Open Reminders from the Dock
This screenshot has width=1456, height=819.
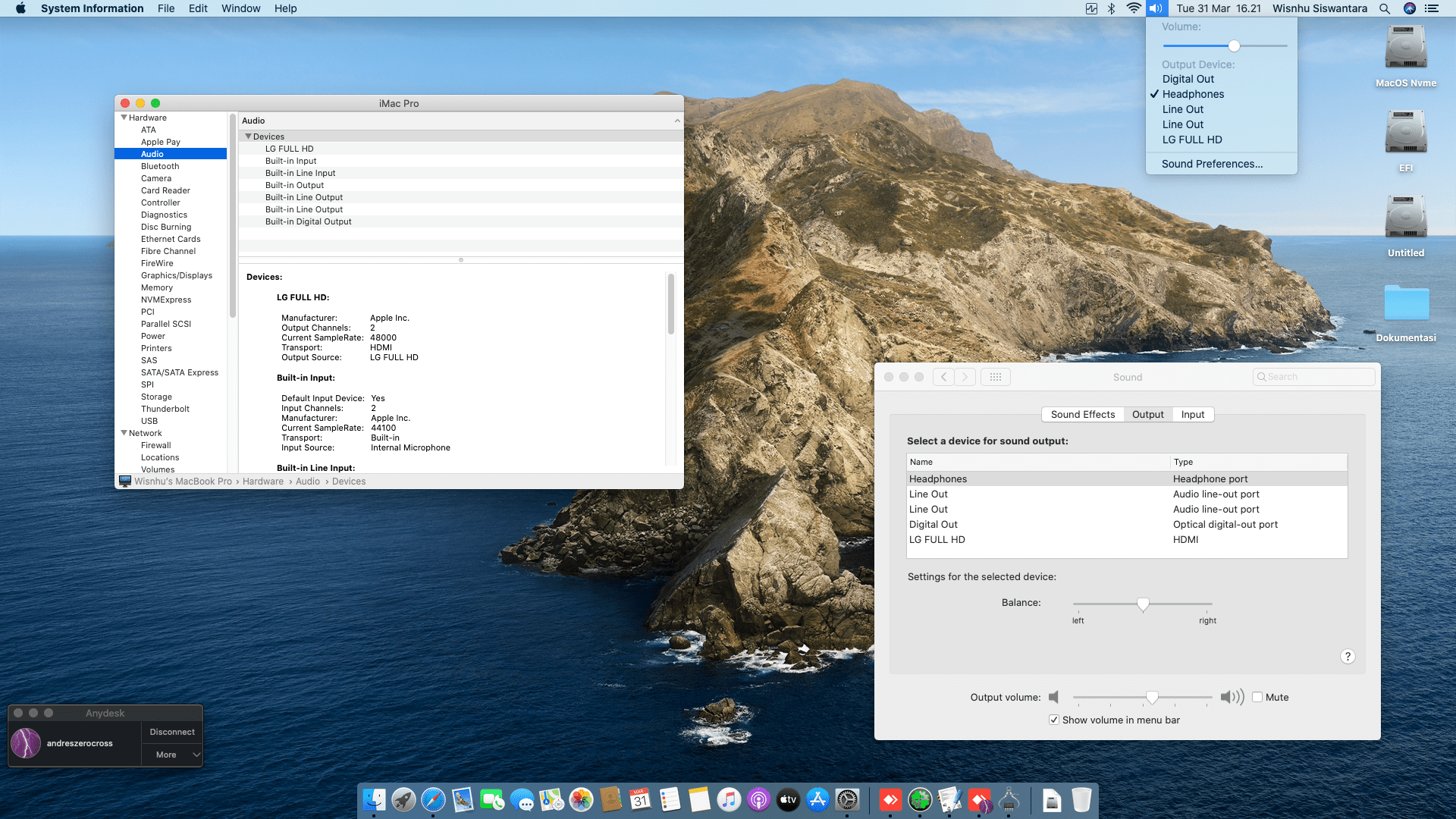pos(670,799)
